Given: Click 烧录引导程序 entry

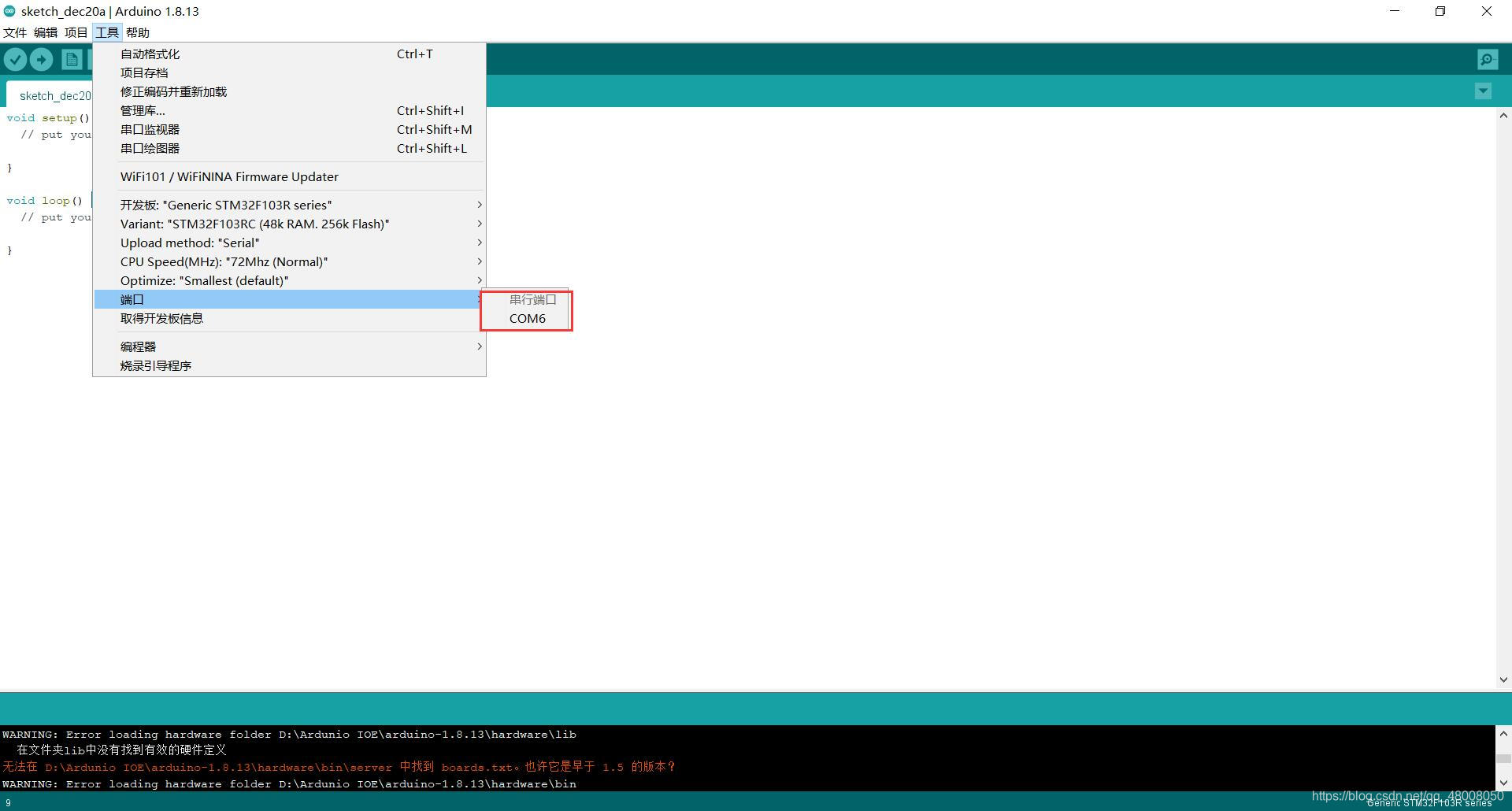Looking at the screenshot, I should click(x=289, y=365).
